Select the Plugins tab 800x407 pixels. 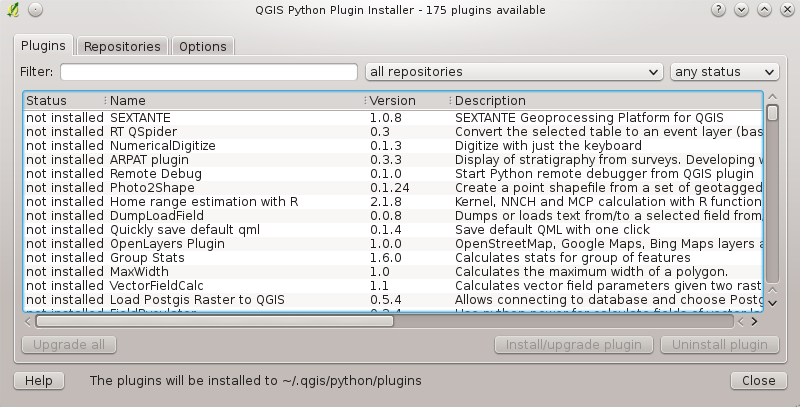(44, 45)
